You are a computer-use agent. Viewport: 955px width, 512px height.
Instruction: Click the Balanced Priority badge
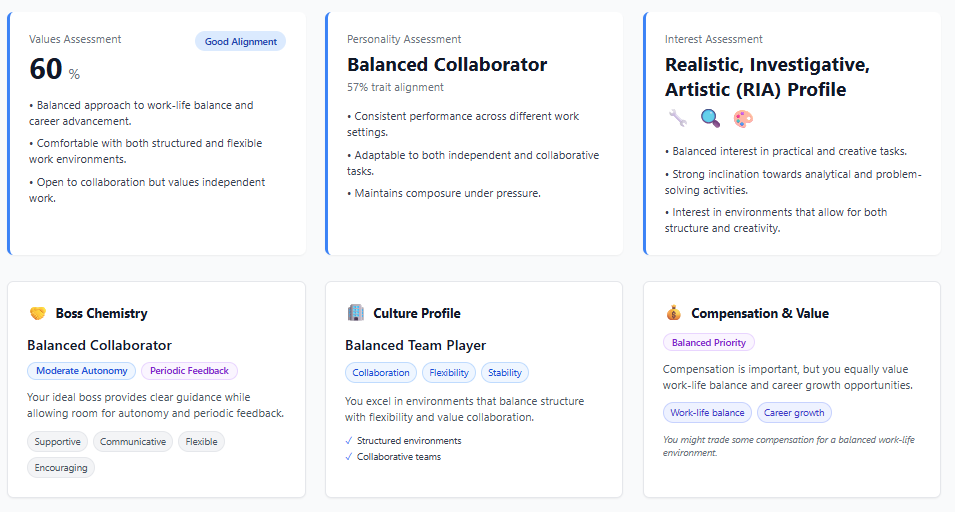[709, 343]
